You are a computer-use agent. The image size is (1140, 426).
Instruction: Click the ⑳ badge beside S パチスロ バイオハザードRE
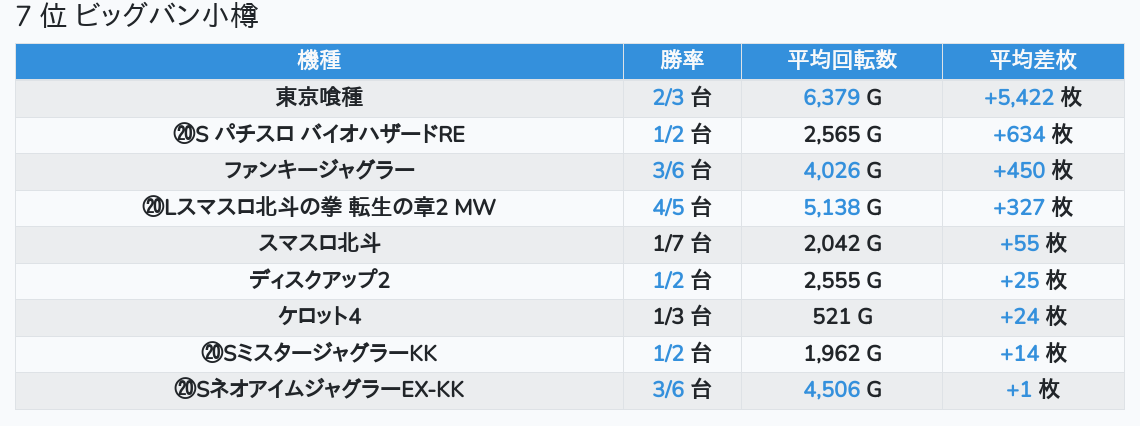pos(183,134)
